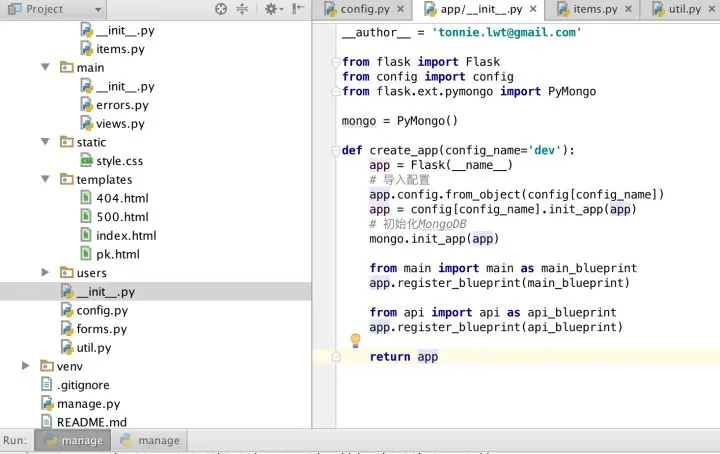The height and width of the screenshot is (454, 720).
Task: Switch to the util.py tab
Action: (683, 10)
